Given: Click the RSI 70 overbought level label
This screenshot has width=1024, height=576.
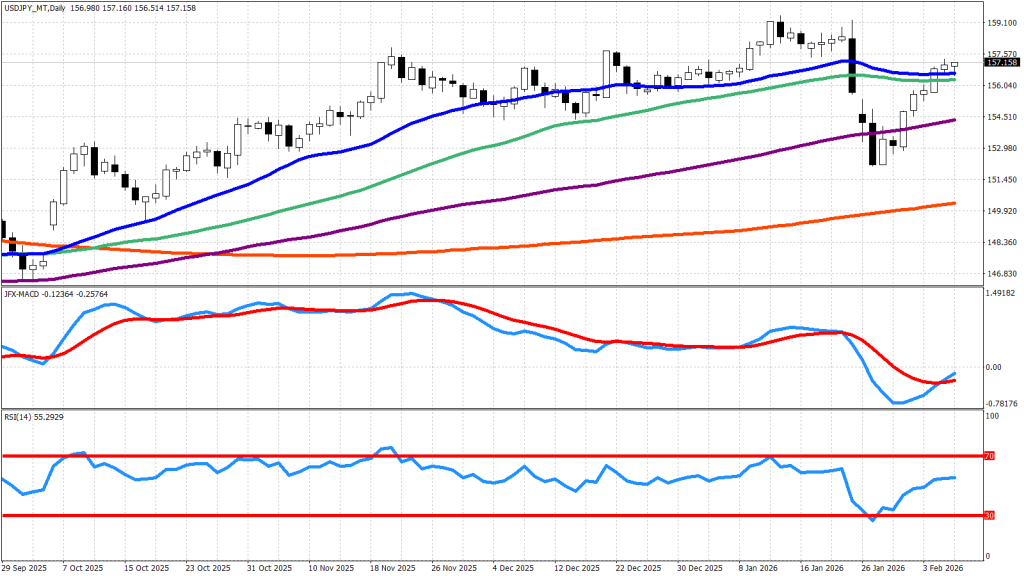Looking at the screenshot, I should tap(990, 456).
